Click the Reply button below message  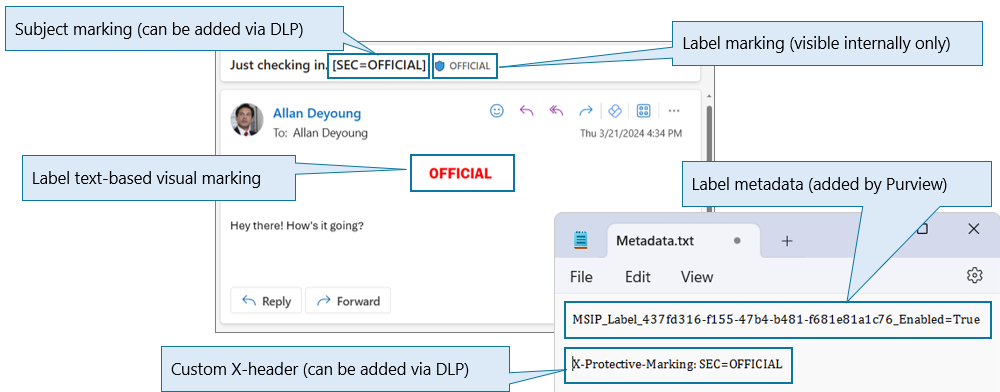(x=267, y=301)
